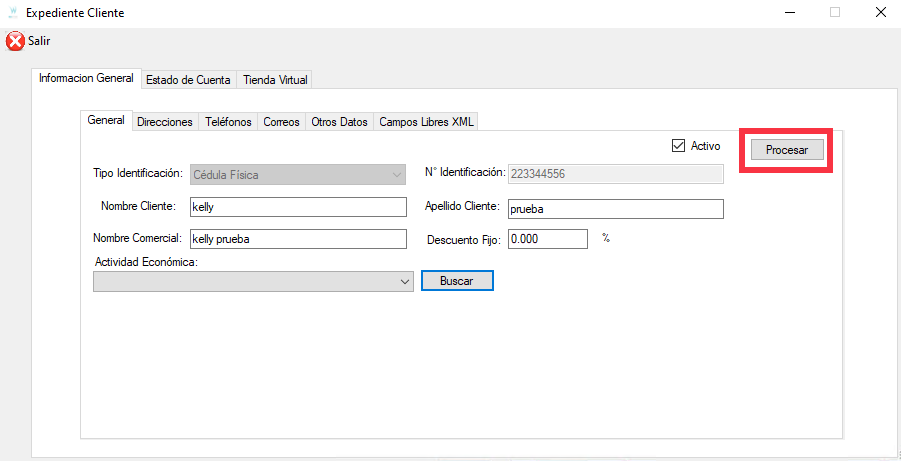Switch to the Estado de Cuenta tab

pyautogui.click(x=188, y=80)
